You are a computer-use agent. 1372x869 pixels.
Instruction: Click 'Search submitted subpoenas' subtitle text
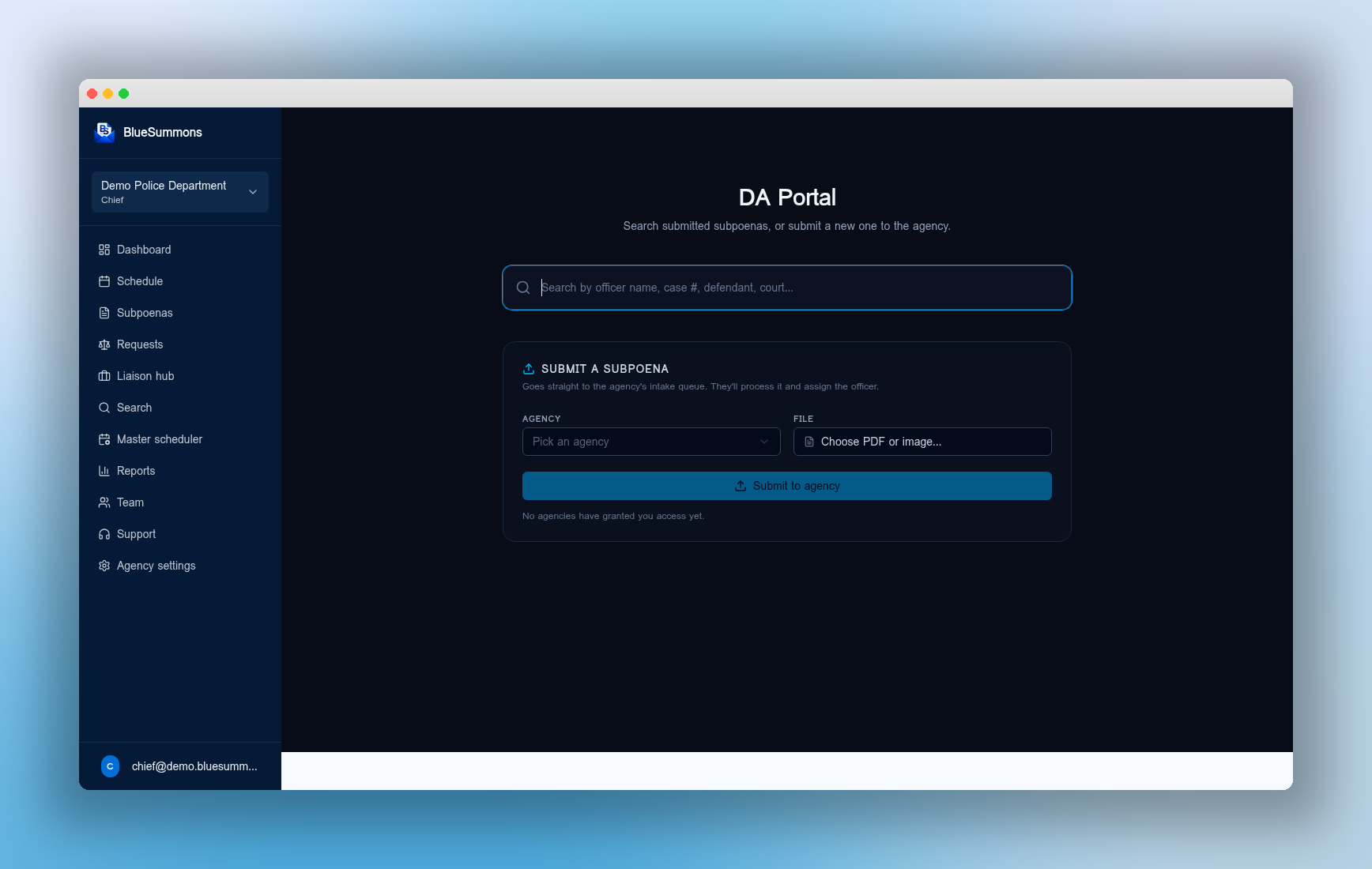point(787,226)
